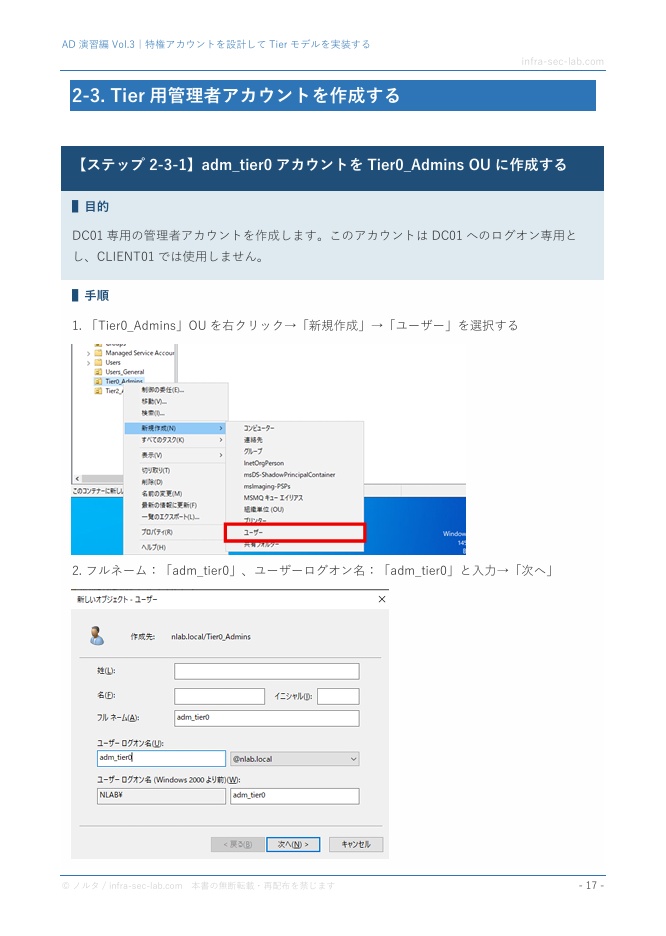Click the キャンセル button
Image resolution: width=666 pixels, height=936 pixels.
coord(356,844)
